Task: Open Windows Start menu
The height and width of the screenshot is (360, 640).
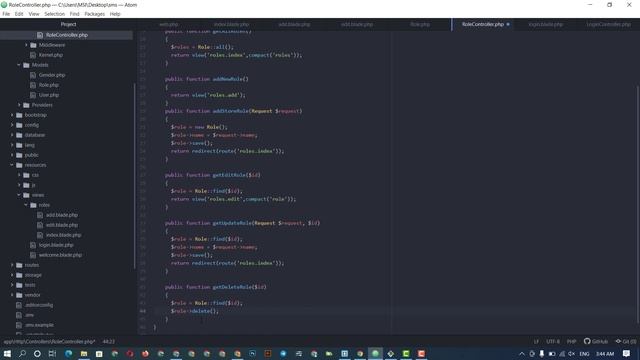Action: coord(7,353)
